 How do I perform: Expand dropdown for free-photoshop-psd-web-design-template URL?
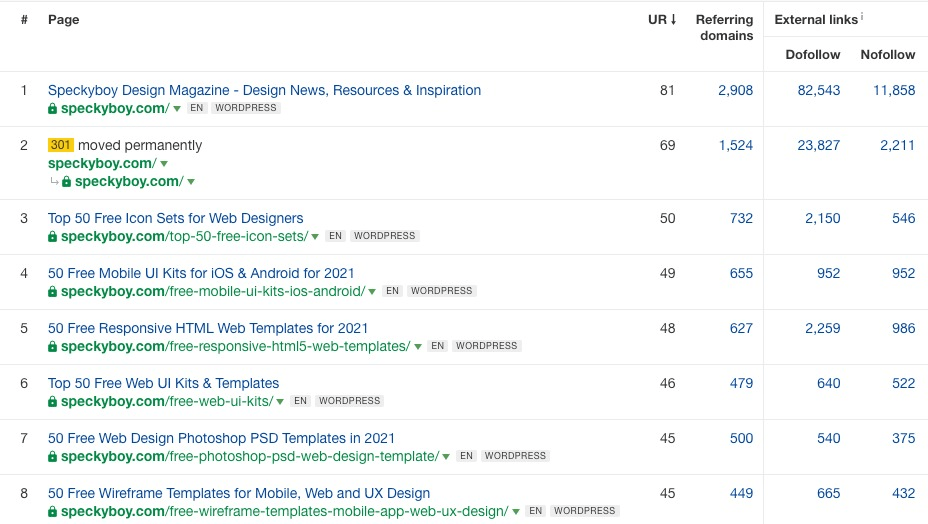[x=446, y=457]
